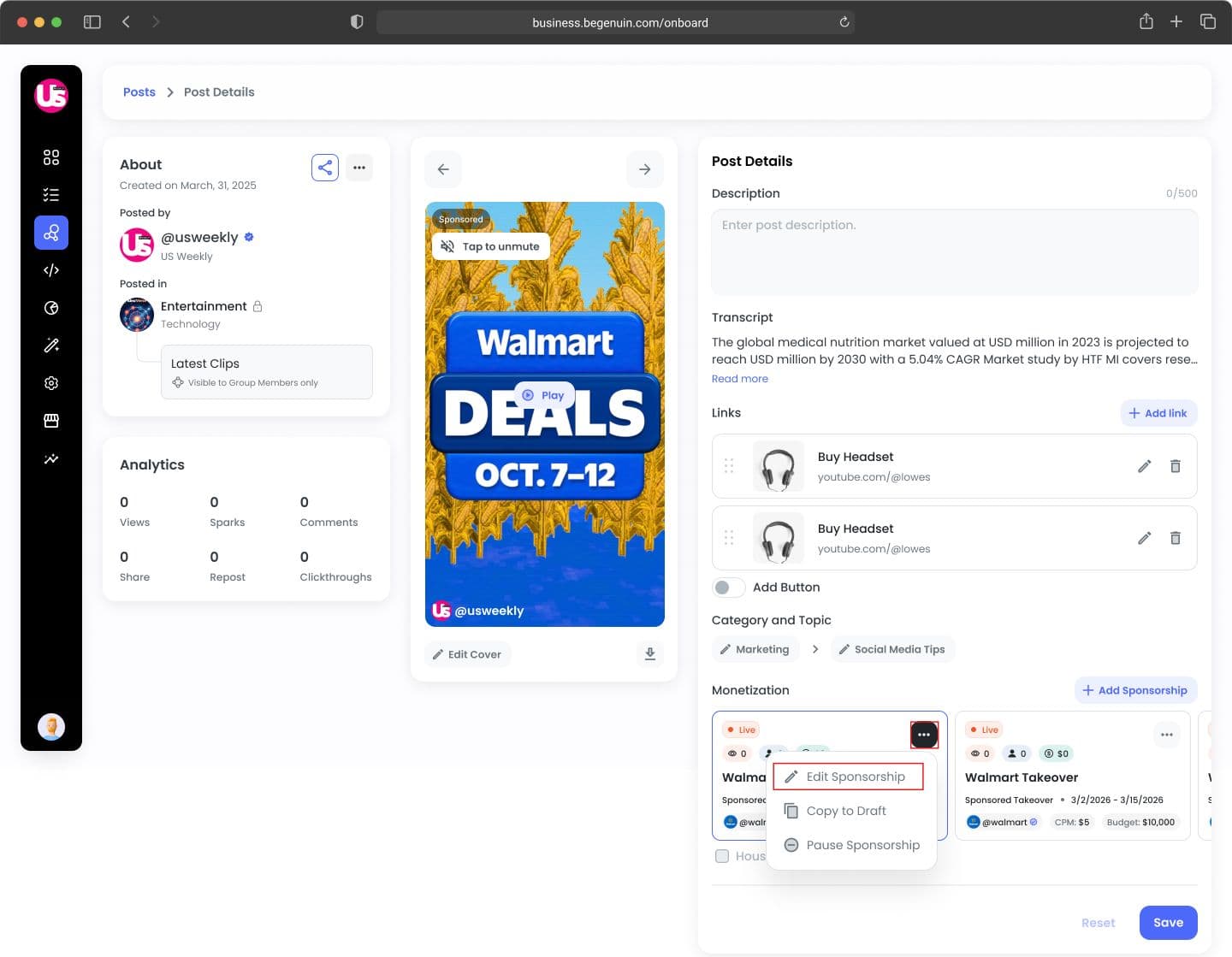Select the Latest Clips group box

pyautogui.click(x=267, y=372)
